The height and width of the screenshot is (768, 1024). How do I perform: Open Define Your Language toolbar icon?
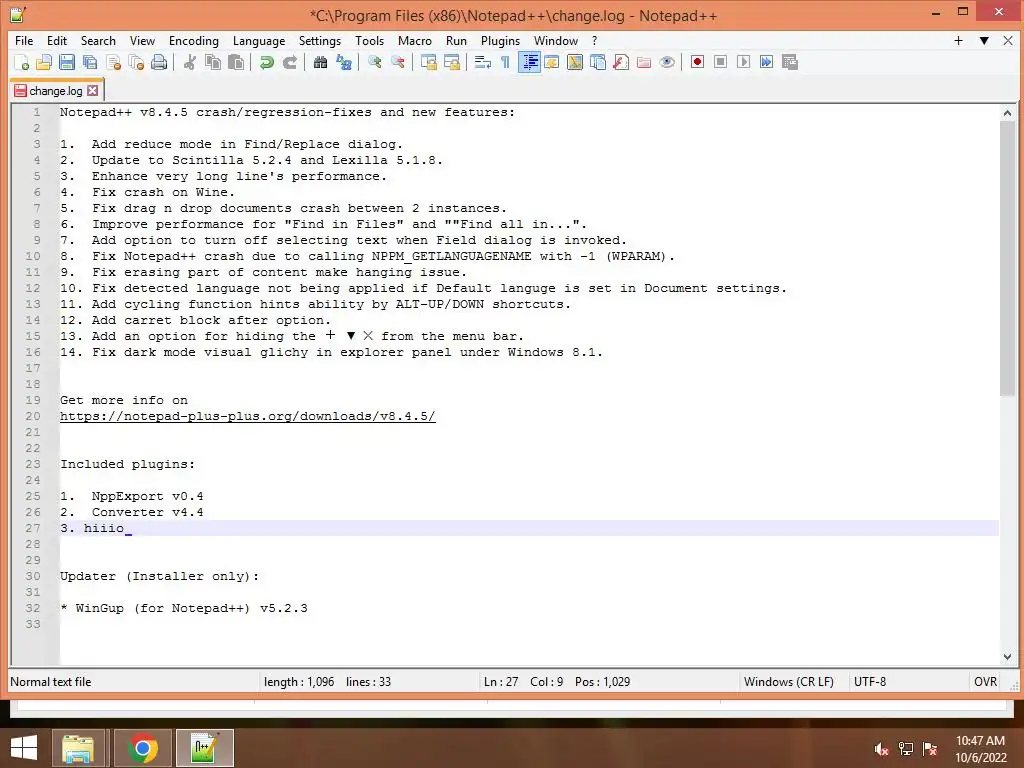click(x=552, y=62)
